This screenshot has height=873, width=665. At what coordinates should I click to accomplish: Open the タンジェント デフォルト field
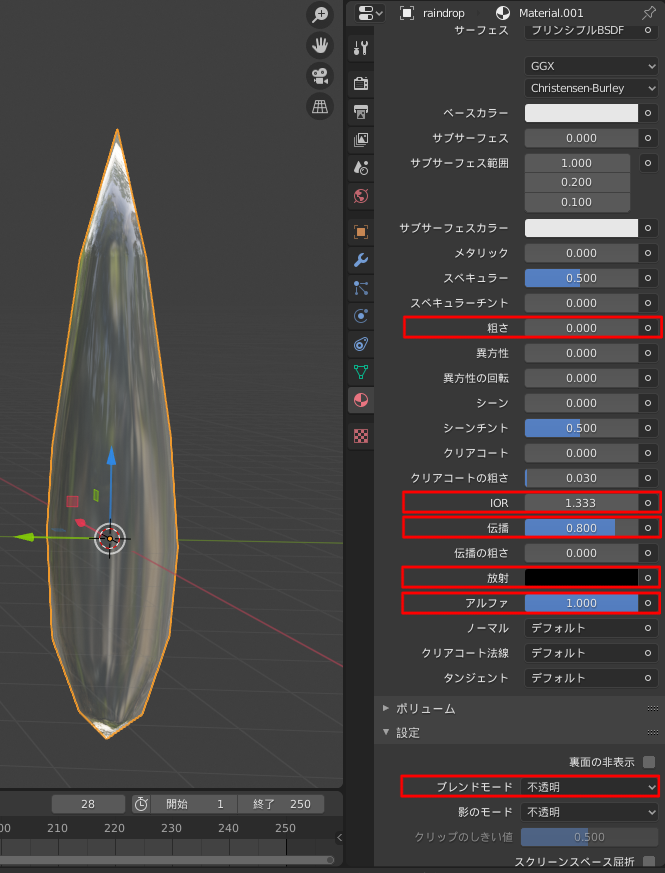click(581, 678)
